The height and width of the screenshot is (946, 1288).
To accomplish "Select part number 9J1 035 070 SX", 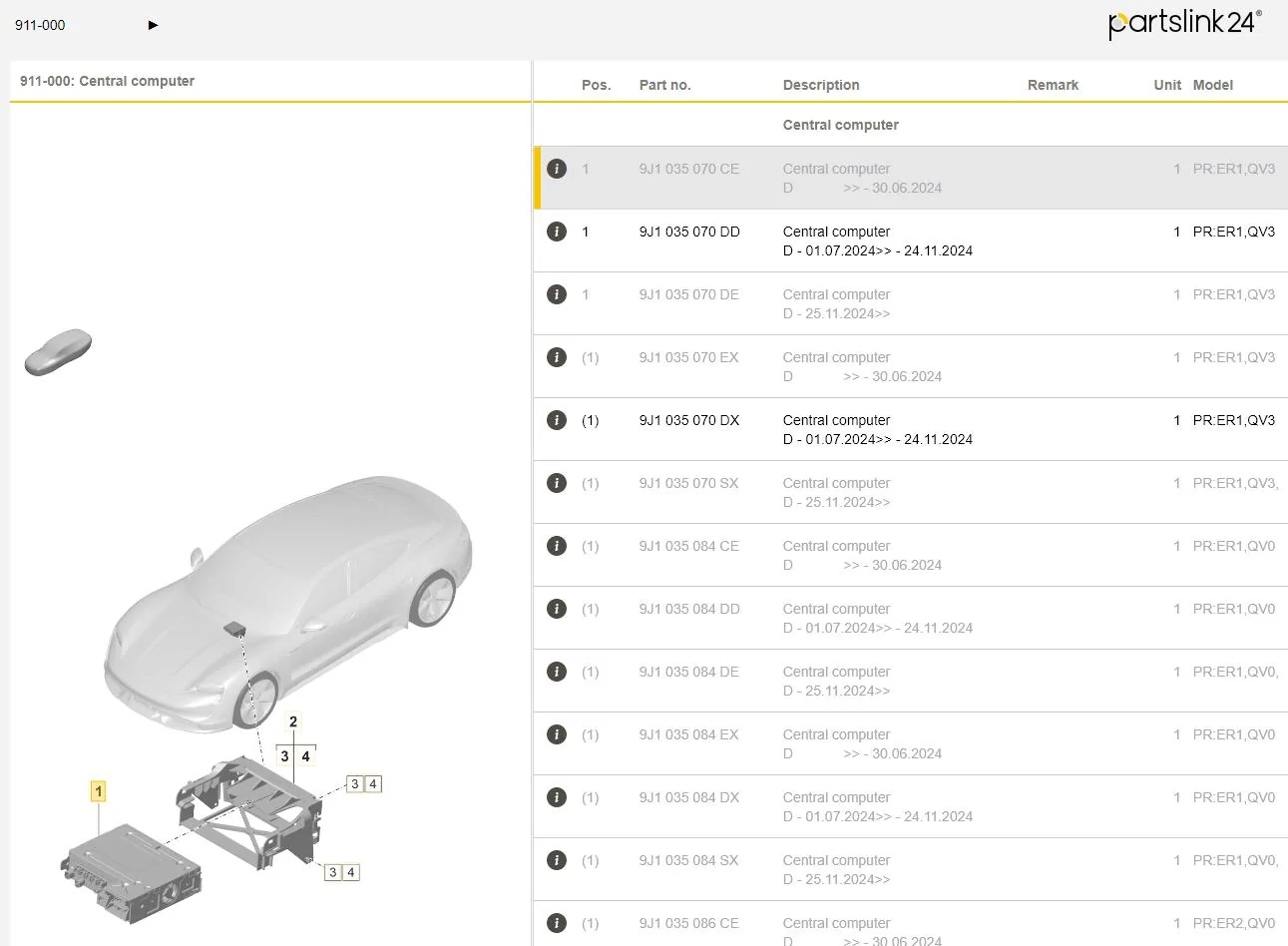I will (689, 483).
